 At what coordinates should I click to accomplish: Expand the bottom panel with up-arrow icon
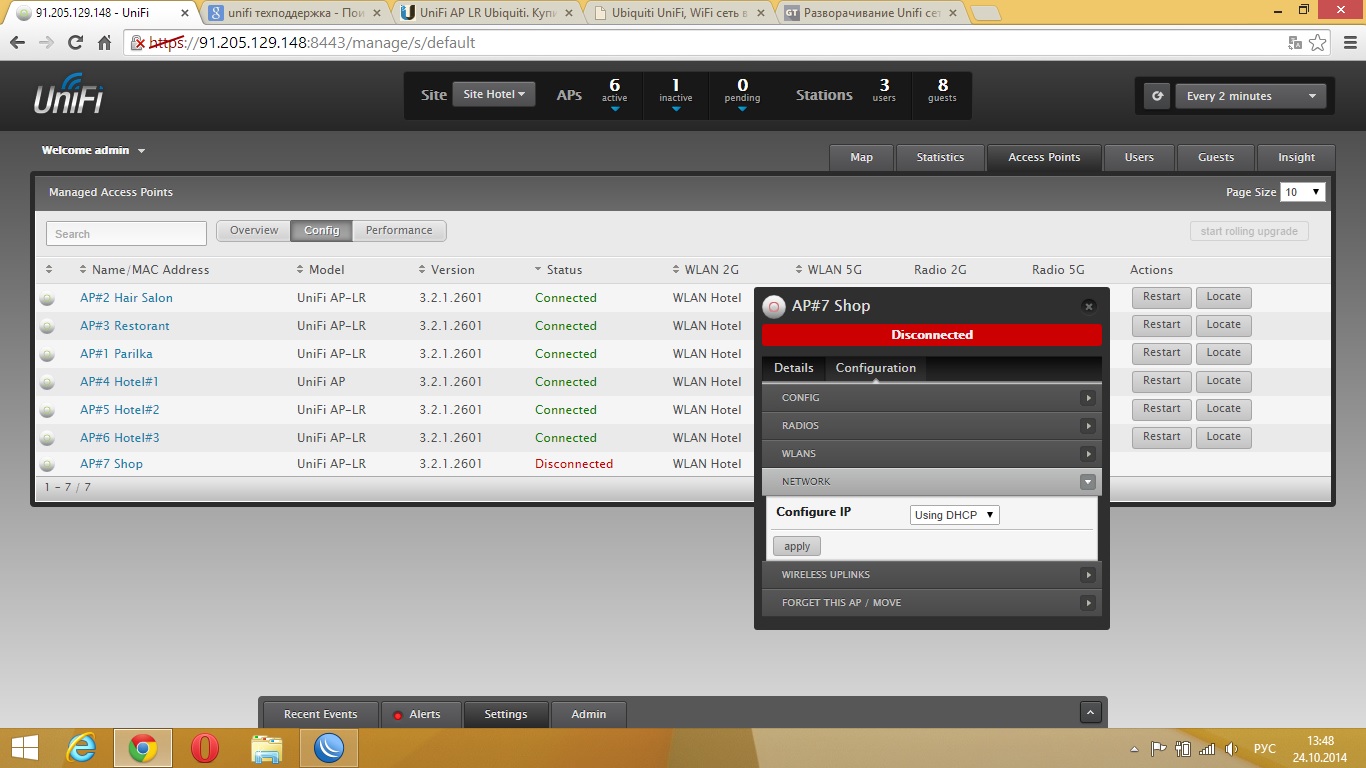click(x=1091, y=713)
